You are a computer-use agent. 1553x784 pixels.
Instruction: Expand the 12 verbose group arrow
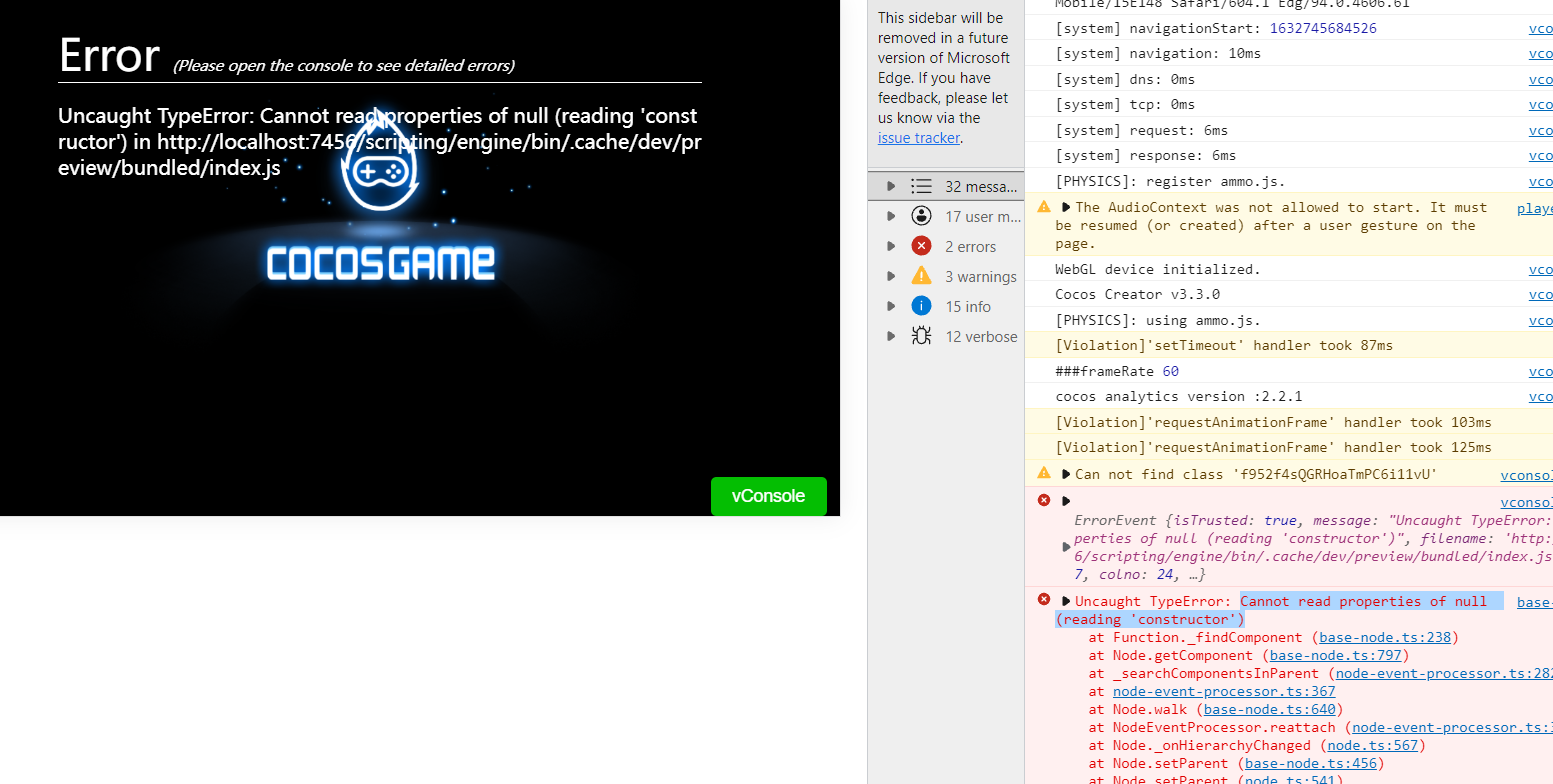[891, 336]
